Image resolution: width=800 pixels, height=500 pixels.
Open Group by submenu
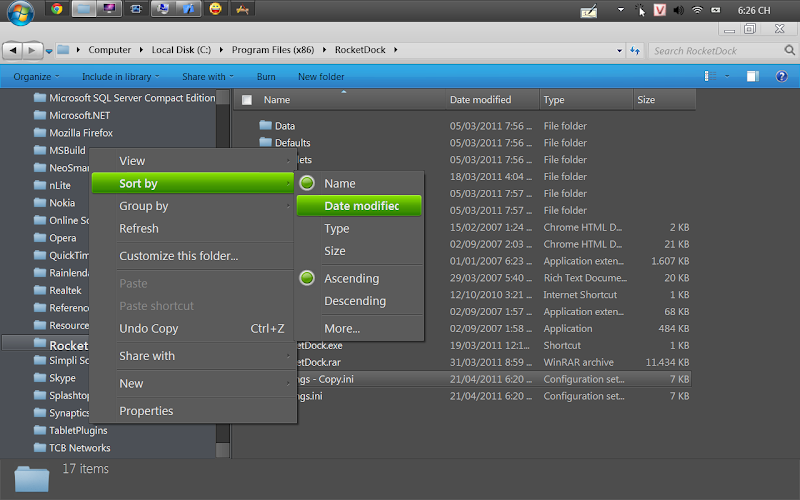pyautogui.click(x=193, y=206)
